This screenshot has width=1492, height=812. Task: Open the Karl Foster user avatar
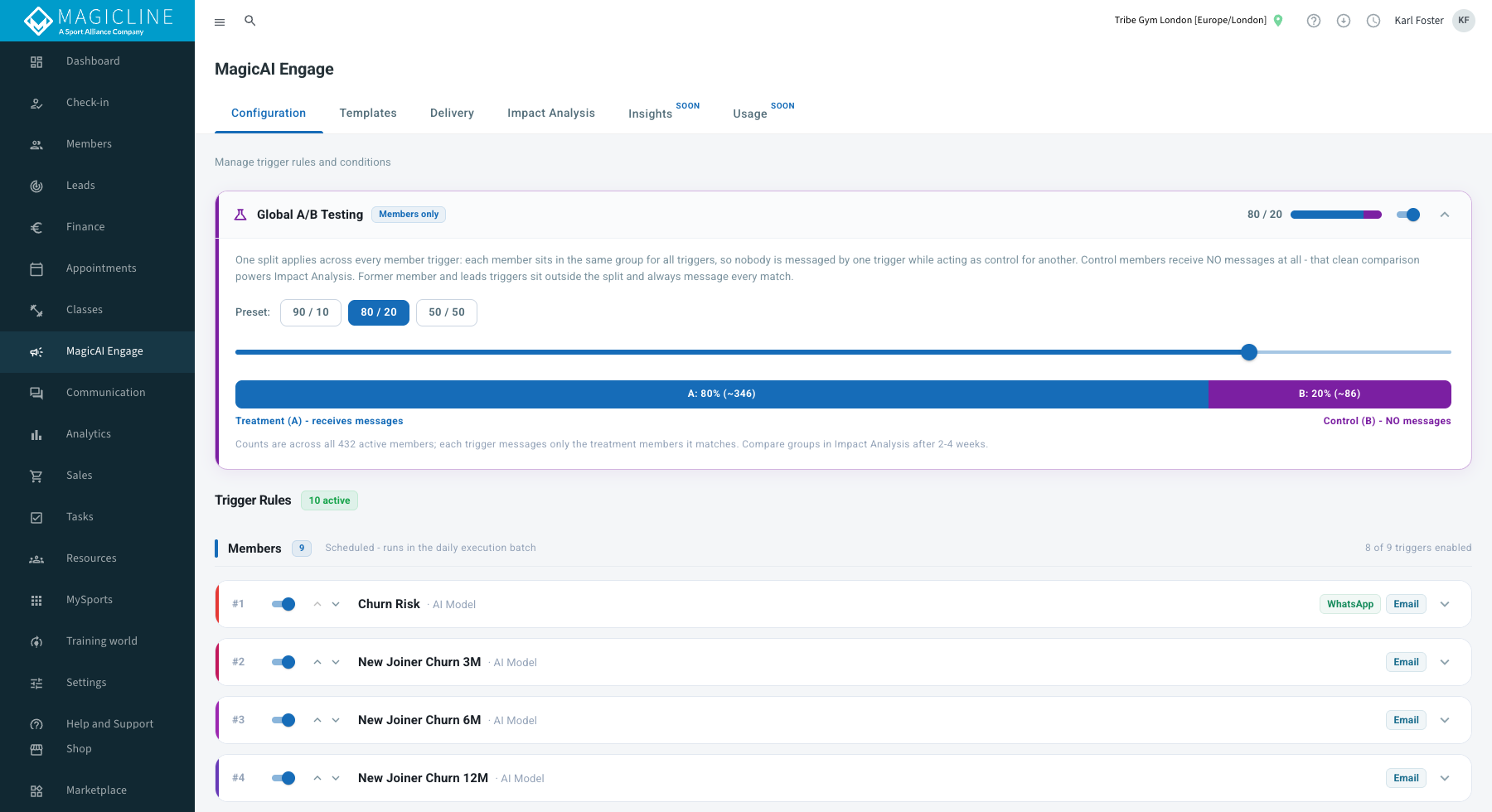coord(1464,21)
